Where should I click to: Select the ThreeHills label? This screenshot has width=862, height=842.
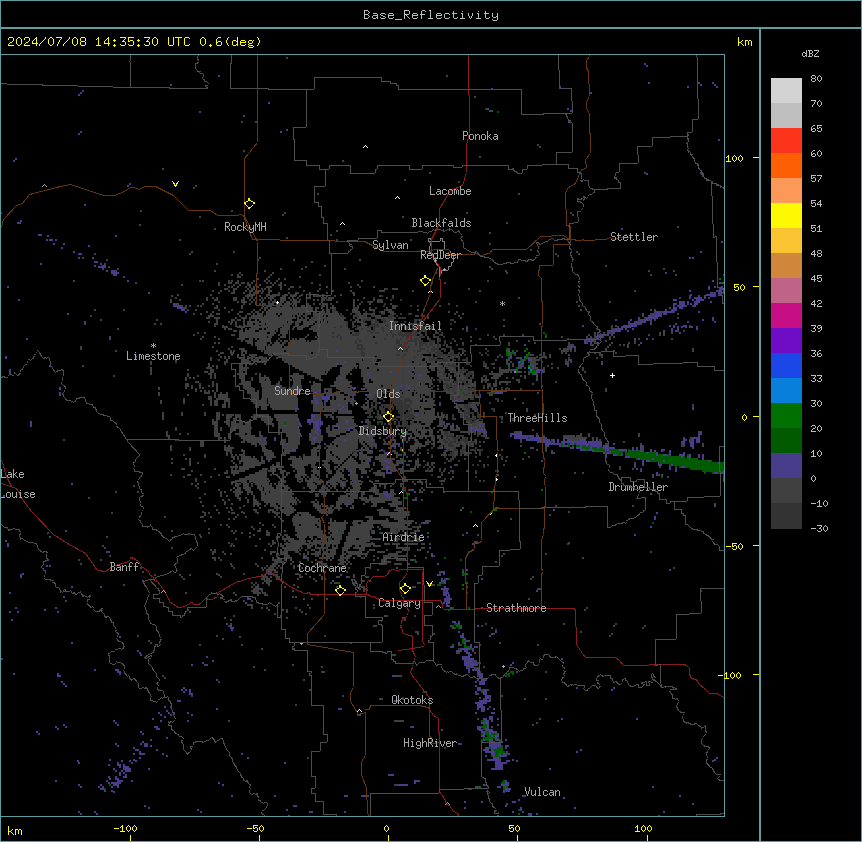click(537, 418)
